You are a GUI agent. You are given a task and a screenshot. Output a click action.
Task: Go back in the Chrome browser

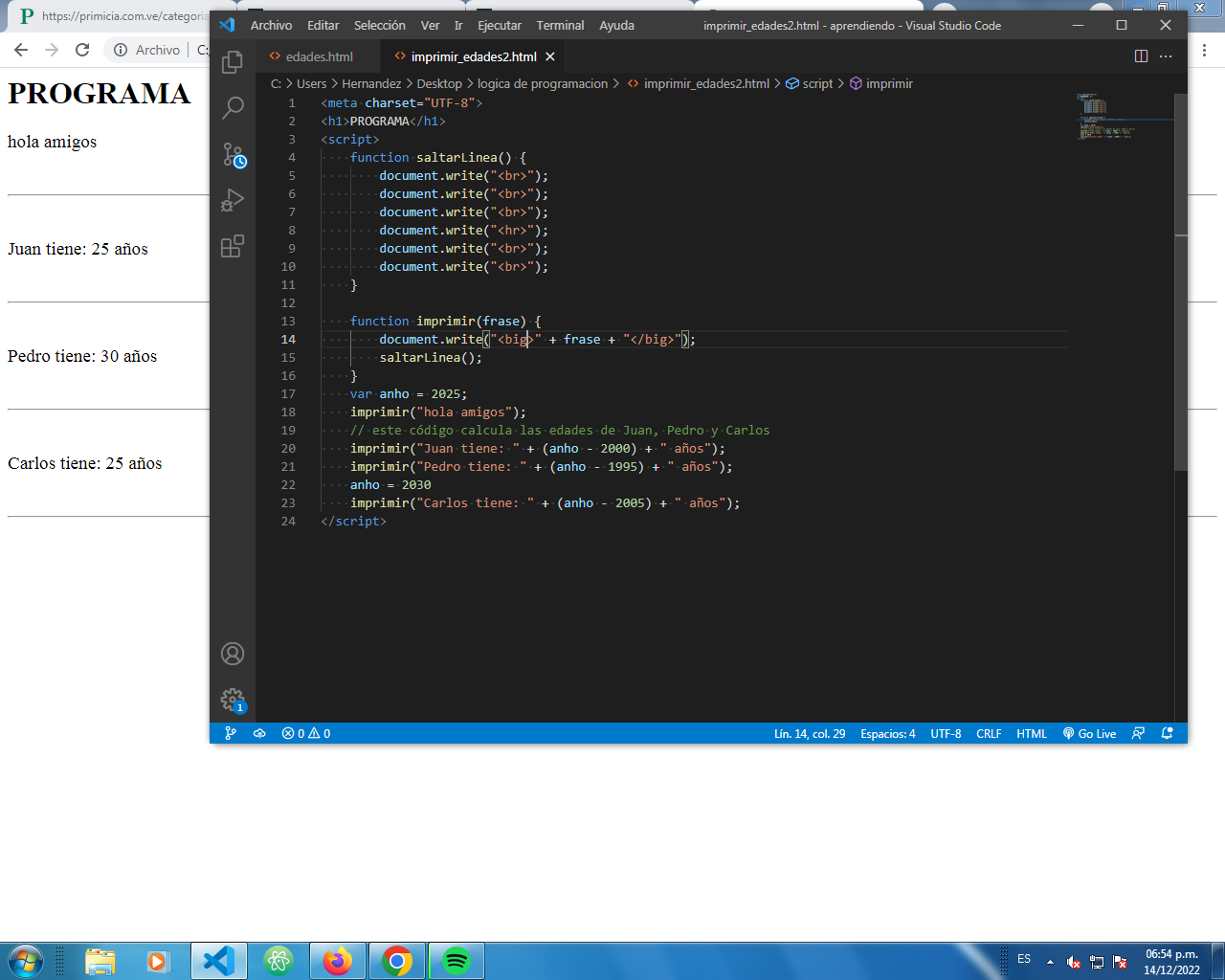point(21,50)
